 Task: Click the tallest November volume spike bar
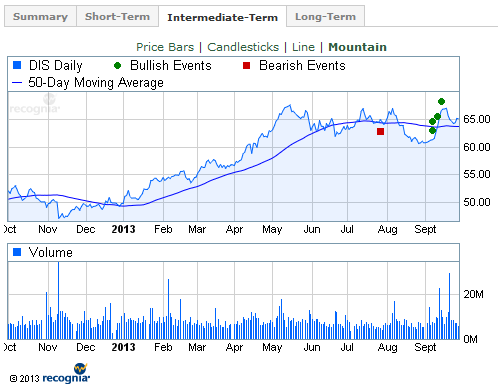point(58,301)
